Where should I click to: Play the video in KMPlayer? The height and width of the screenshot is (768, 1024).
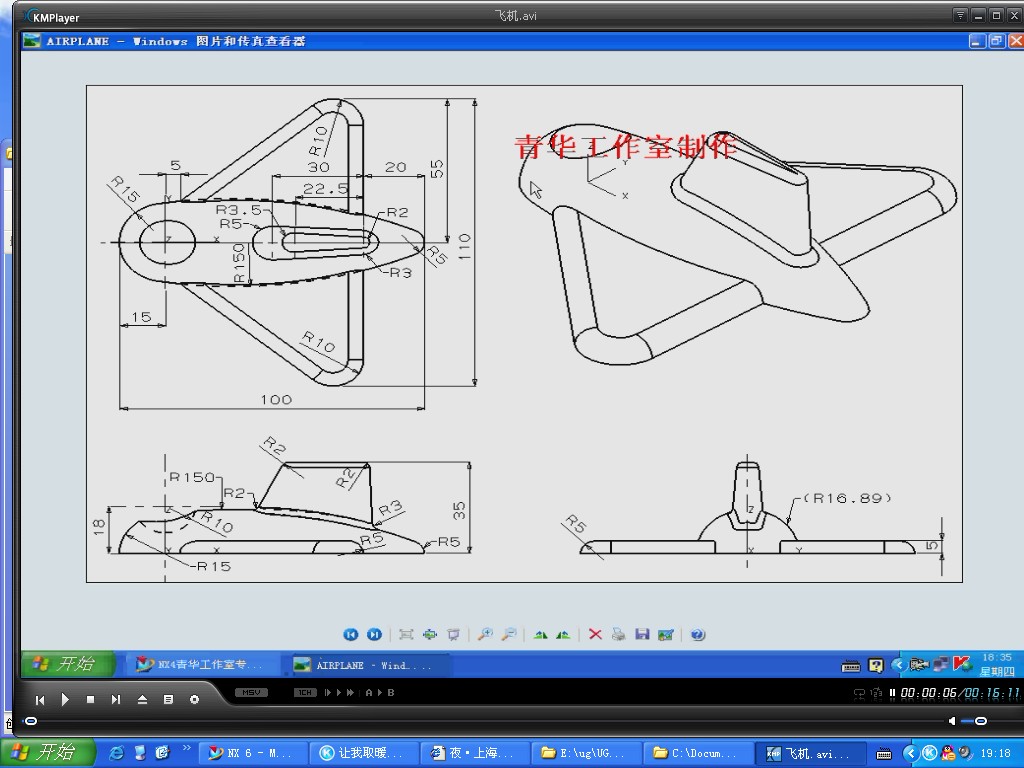(x=65, y=699)
